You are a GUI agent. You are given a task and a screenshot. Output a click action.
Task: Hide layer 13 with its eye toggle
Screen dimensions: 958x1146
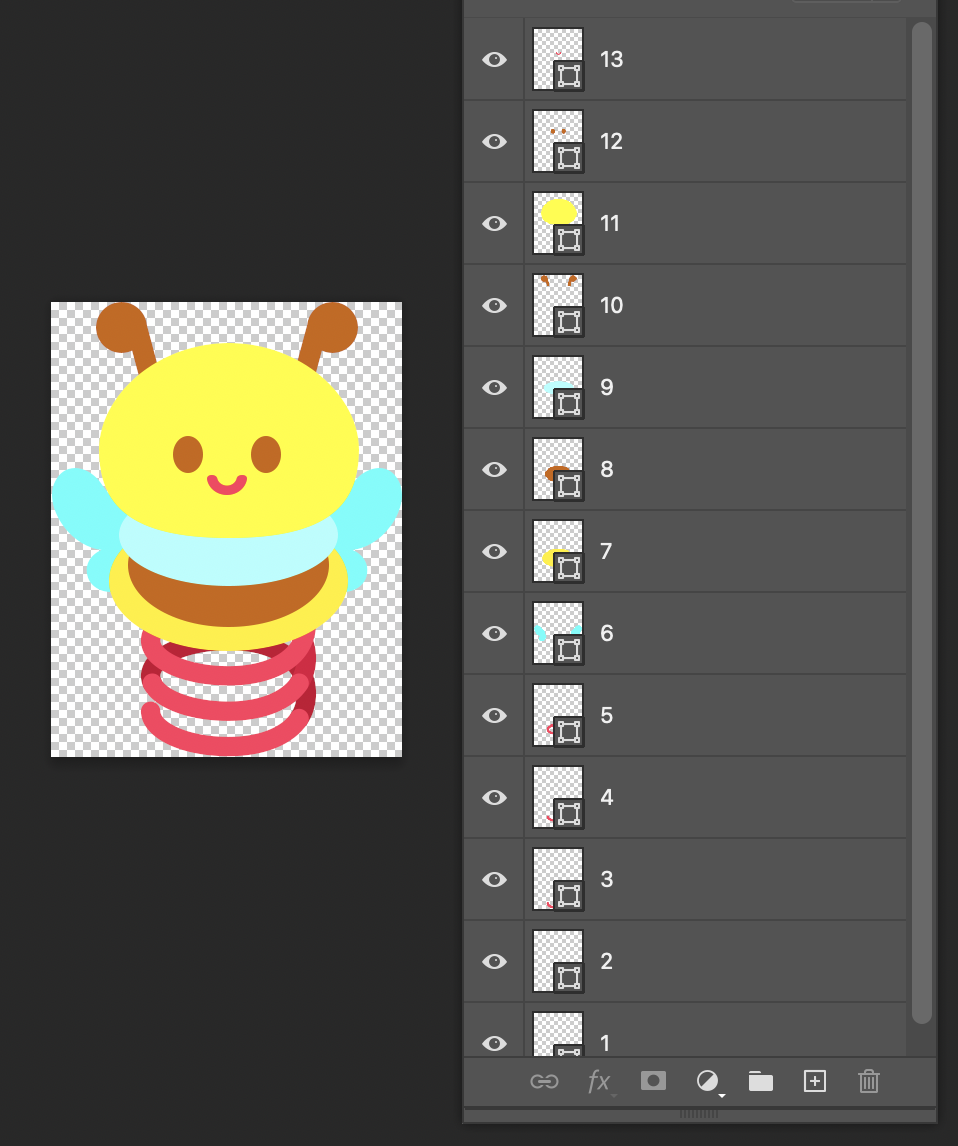coord(494,59)
